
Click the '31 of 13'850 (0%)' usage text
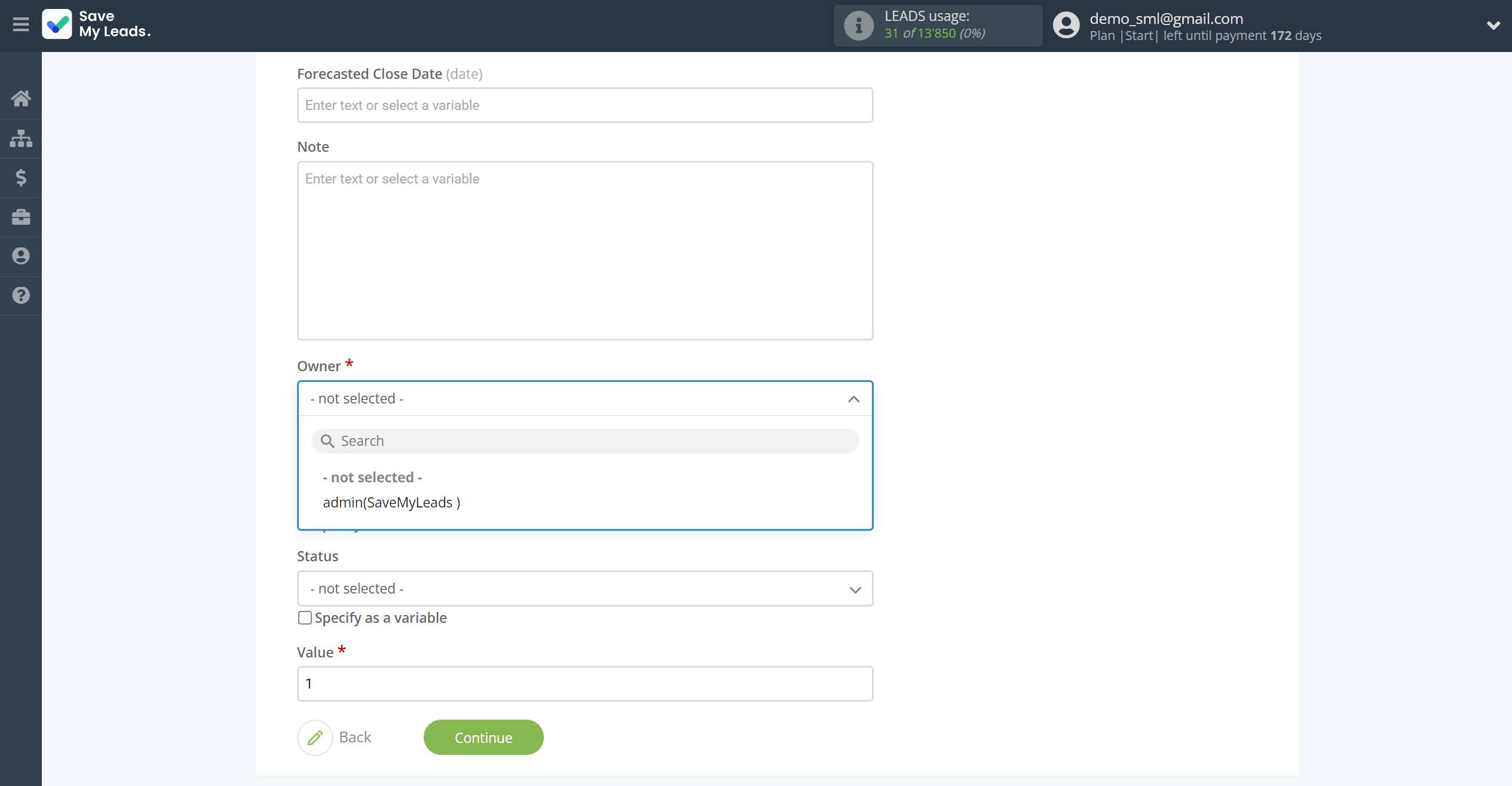[x=935, y=33]
